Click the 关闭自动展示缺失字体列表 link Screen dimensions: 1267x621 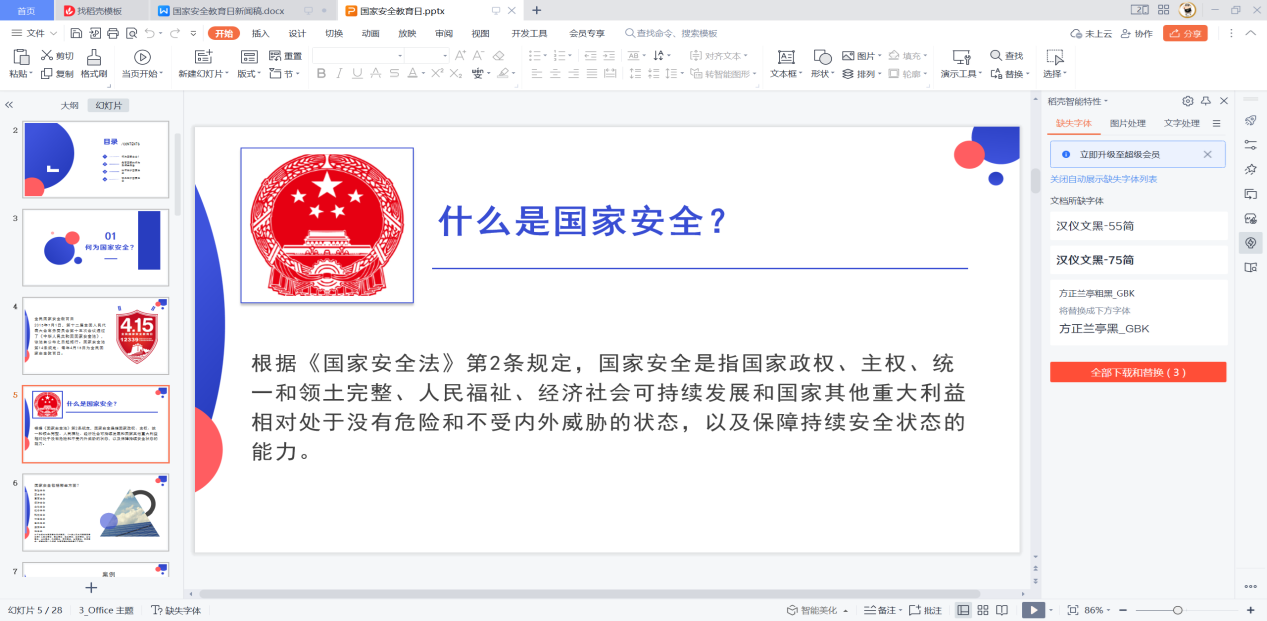tap(1103, 179)
